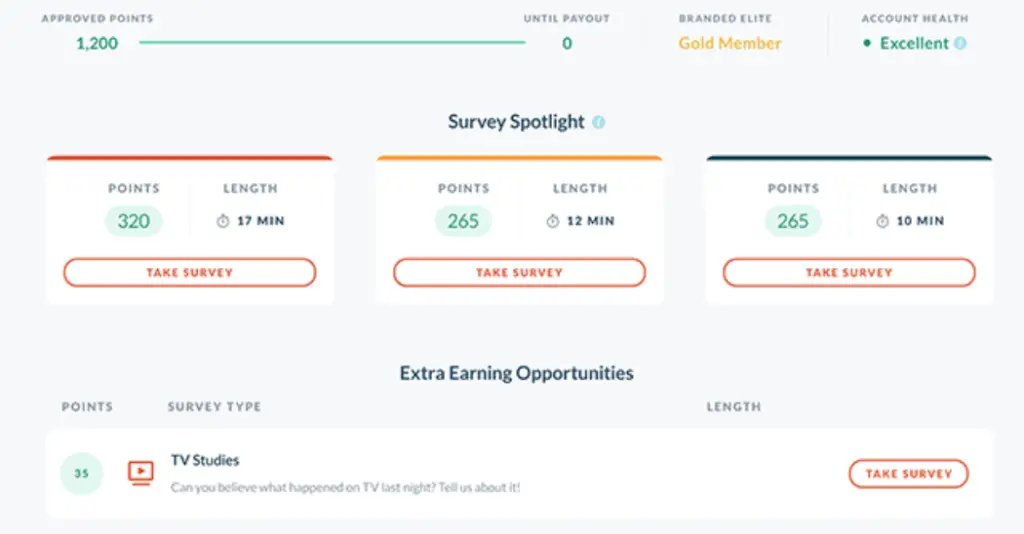1024x534 pixels.
Task: Click the 35 points circle badge
Action: (82, 473)
